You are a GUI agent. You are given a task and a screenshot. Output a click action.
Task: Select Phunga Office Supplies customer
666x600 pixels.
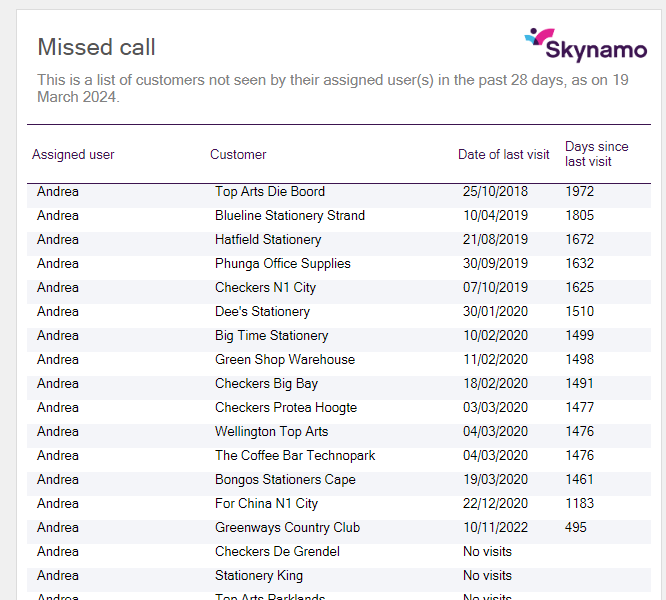pos(283,263)
